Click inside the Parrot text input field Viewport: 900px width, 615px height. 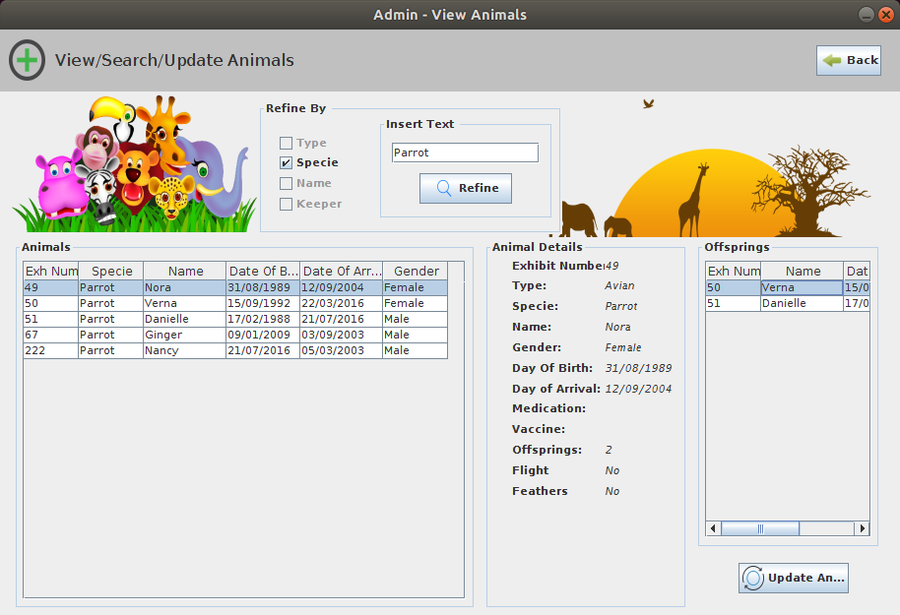point(464,152)
